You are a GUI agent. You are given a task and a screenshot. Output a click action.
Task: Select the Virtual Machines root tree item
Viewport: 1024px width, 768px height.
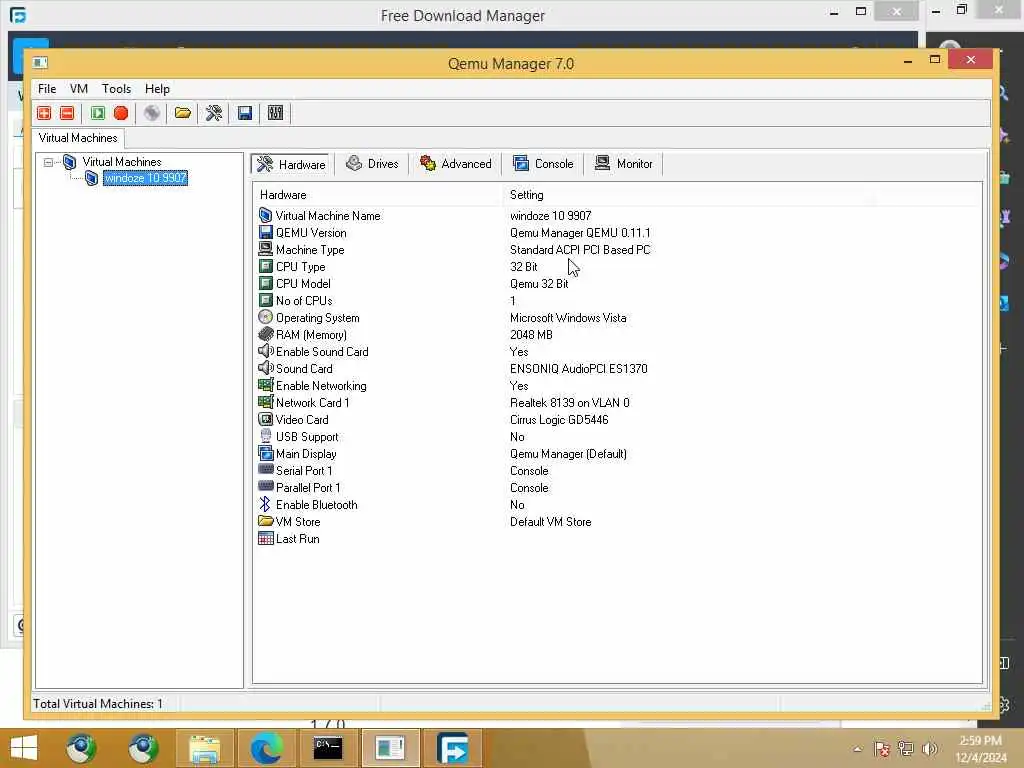click(x=121, y=161)
